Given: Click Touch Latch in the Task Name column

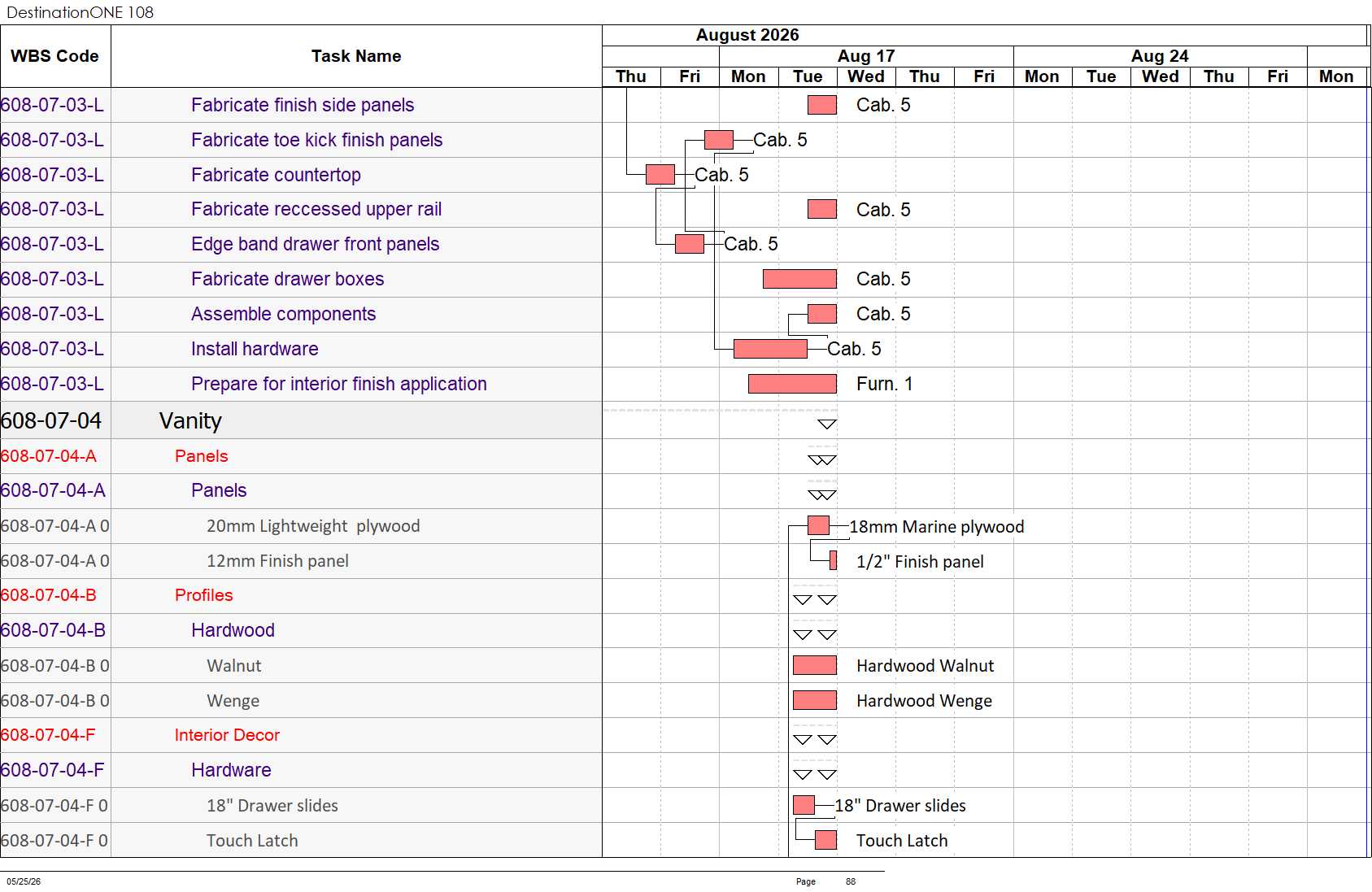Looking at the screenshot, I should (252, 841).
